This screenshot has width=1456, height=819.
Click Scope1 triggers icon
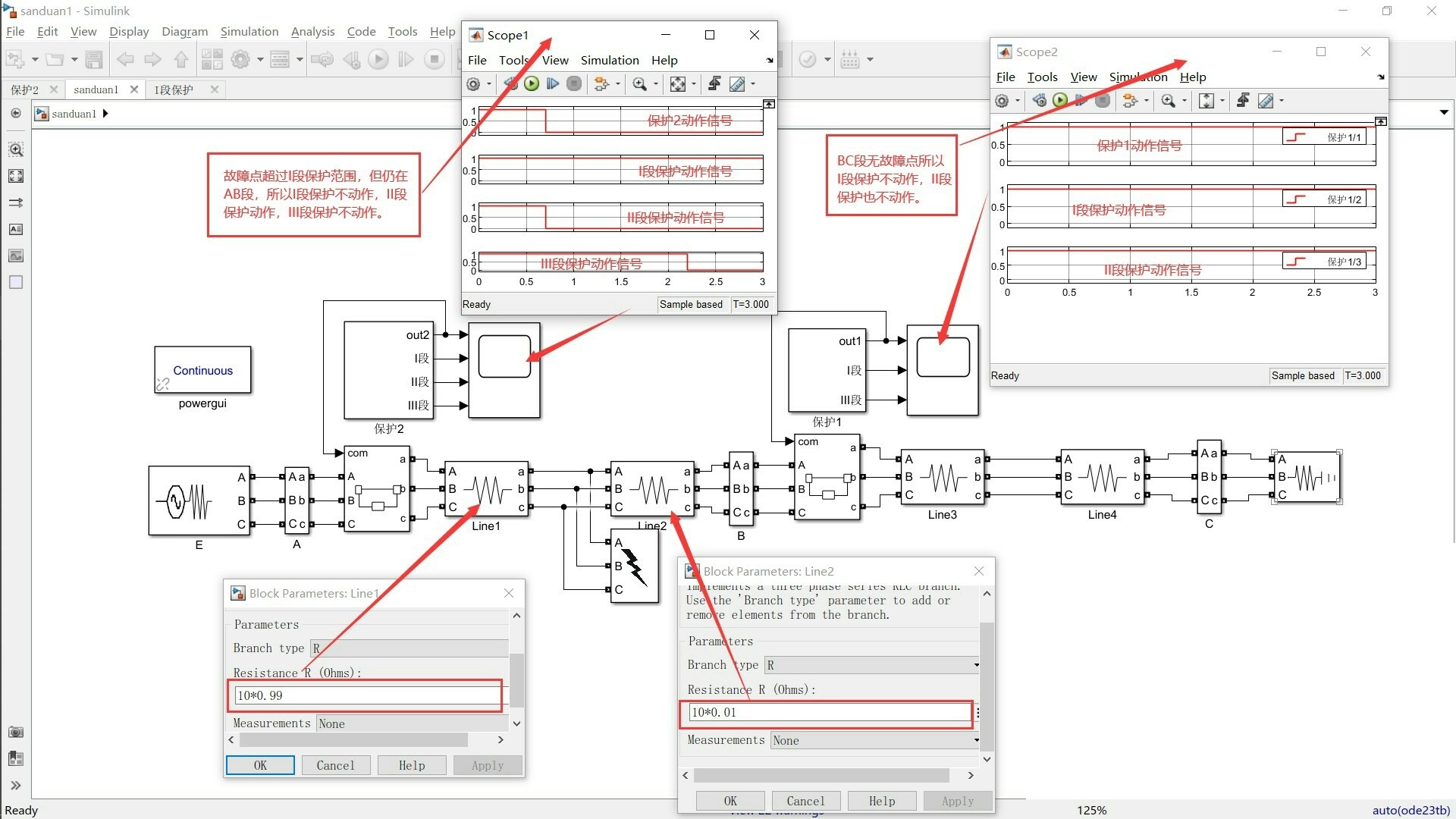tap(714, 84)
